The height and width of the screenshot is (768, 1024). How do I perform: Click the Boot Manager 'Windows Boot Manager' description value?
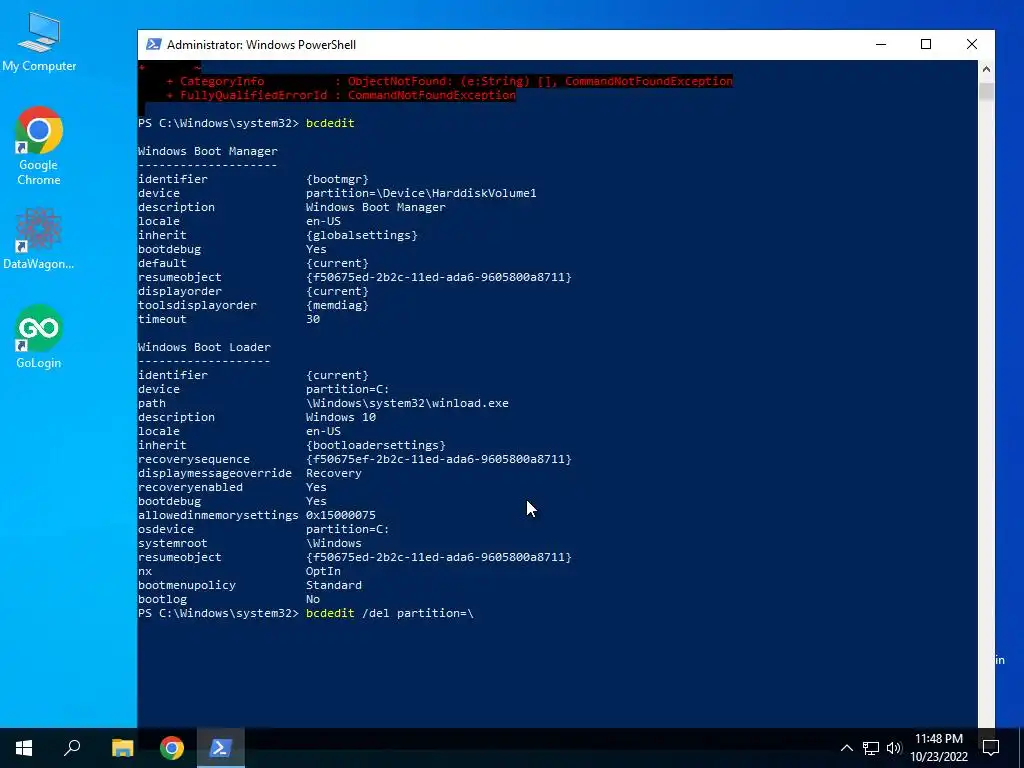click(x=376, y=207)
